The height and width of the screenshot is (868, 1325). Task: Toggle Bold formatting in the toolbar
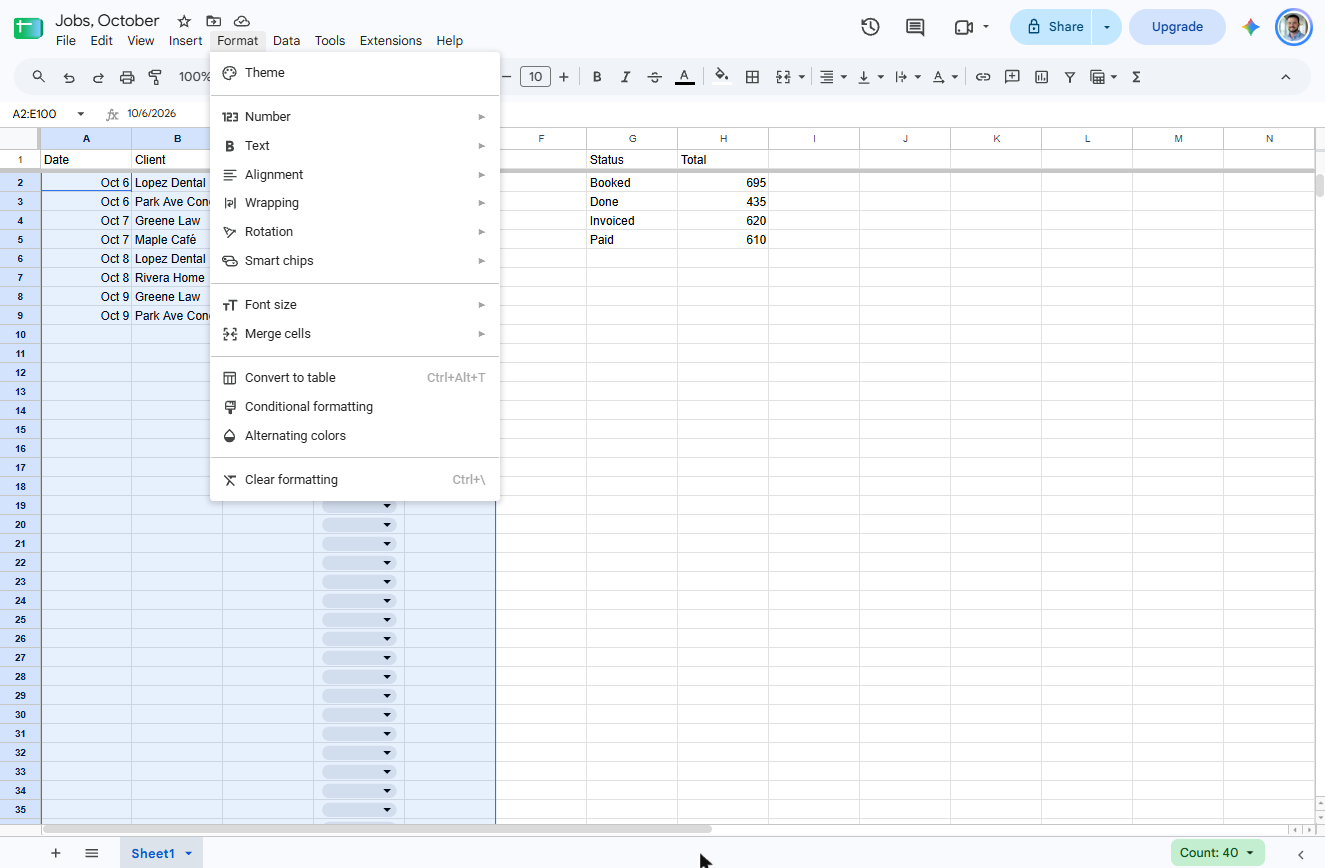tap(597, 77)
